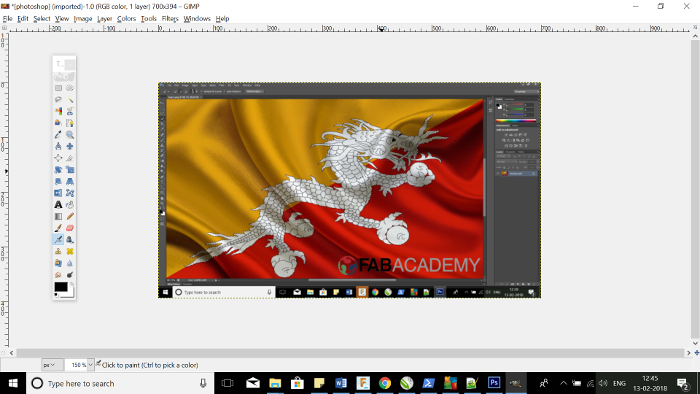This screenshot has width=700, height=394.
Task: Open the Colors menu
Action: [126, 18]
